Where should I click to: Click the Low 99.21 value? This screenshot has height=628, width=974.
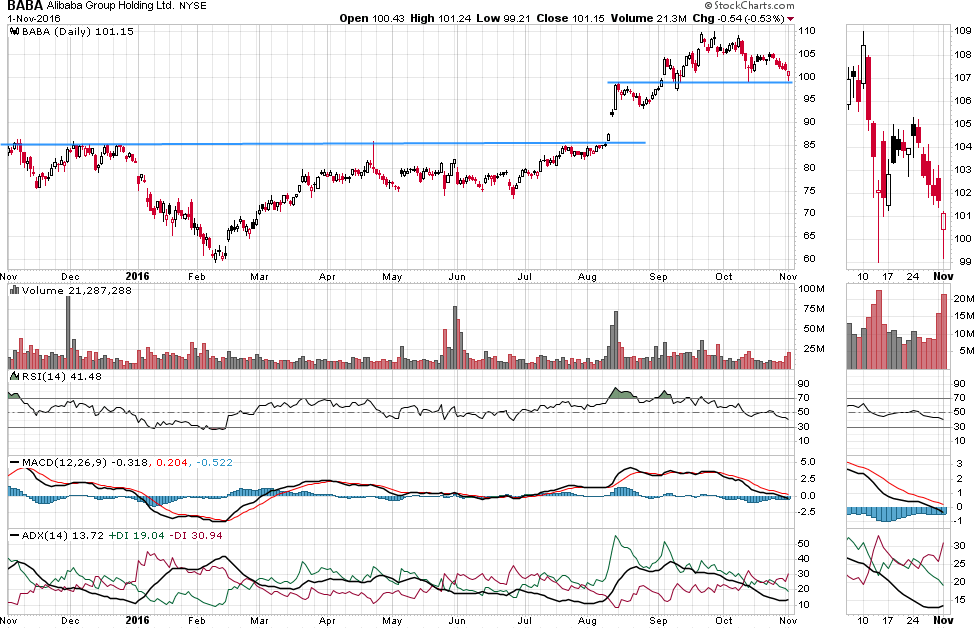(x=504, y=19)
